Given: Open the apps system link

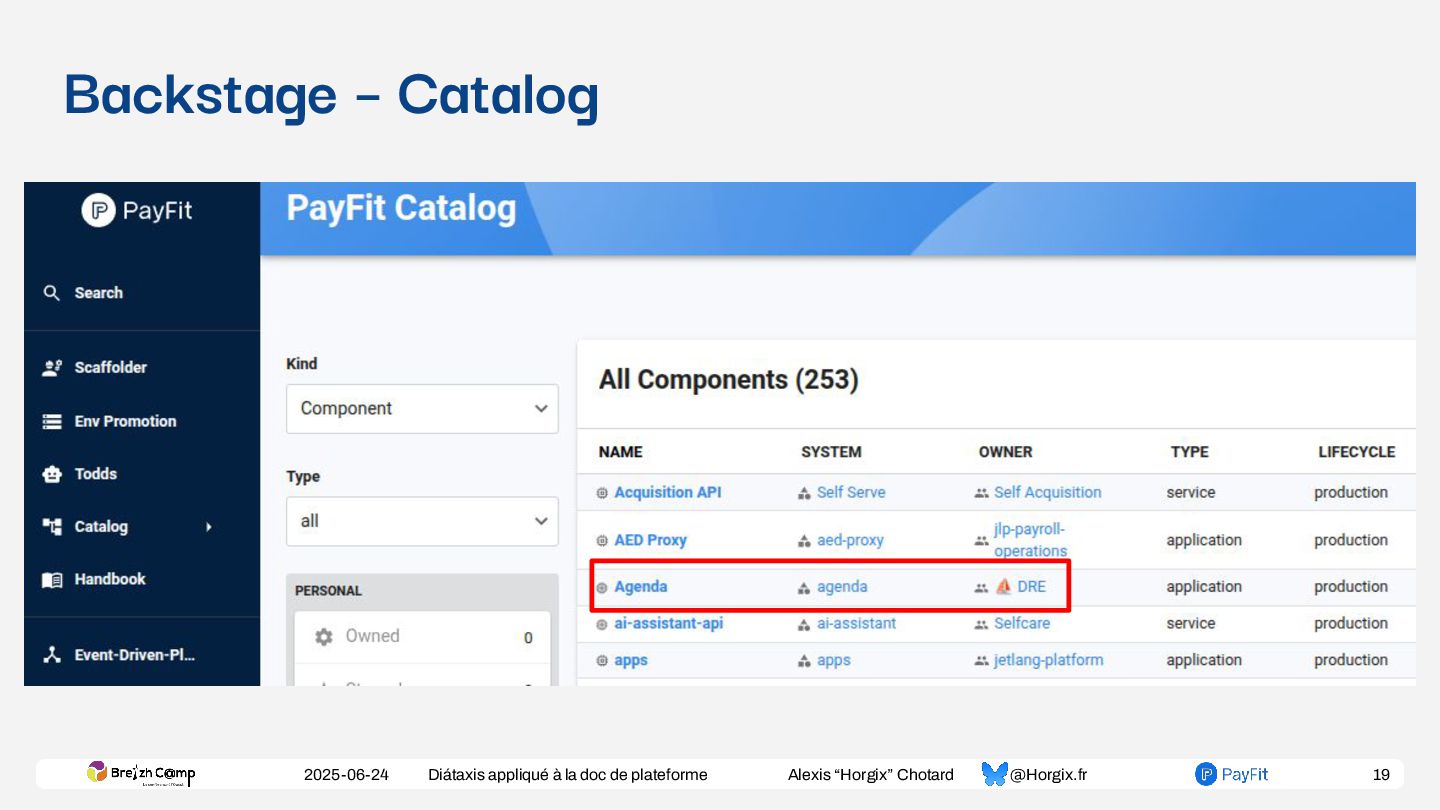Looking at the screenshot, I should (834, 661).
